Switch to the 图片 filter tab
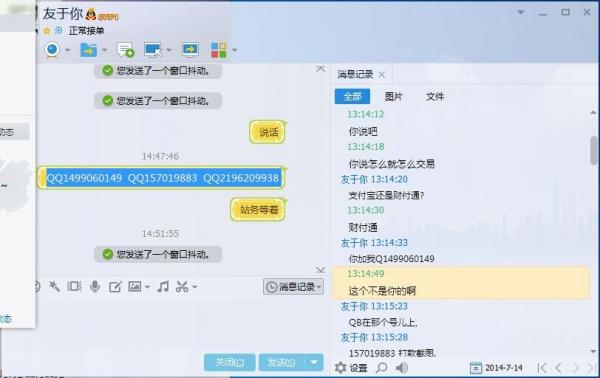This screenshot has height=378, width=600. click(393, 96)
